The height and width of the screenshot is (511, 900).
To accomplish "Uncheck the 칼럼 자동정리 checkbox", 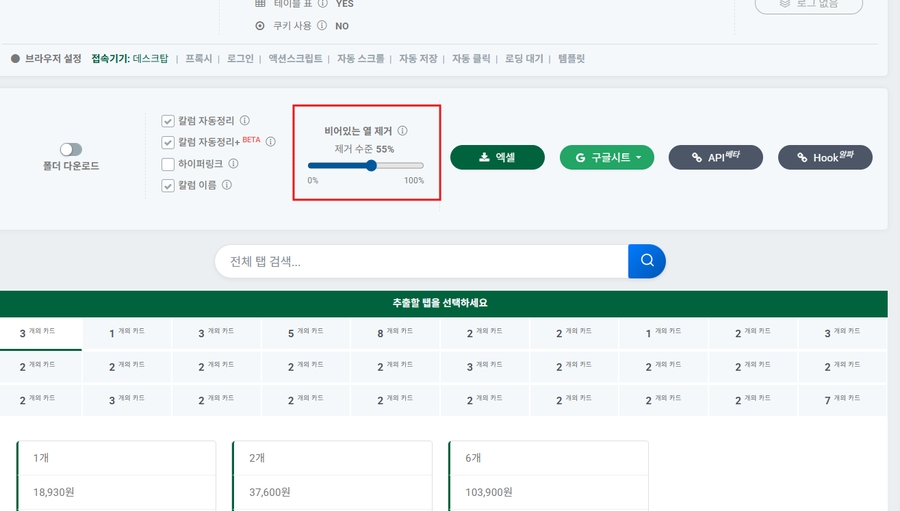I will [168, 121].
